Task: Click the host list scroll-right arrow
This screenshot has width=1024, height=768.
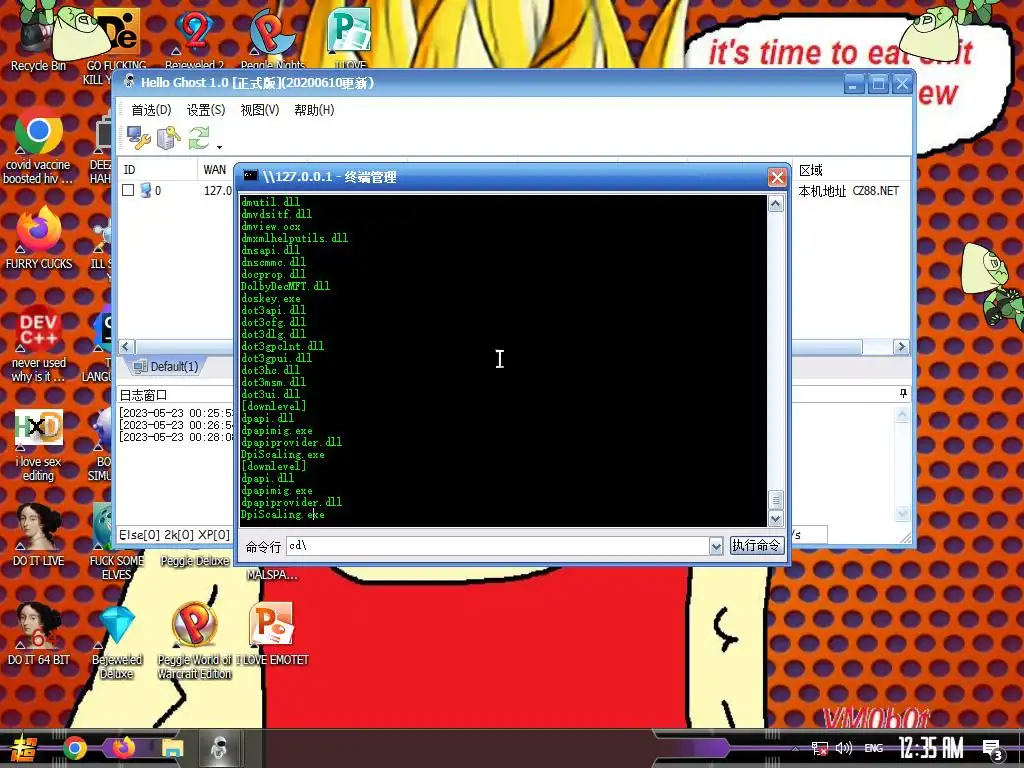Action: pyautogui.click(x=901, y=346)
